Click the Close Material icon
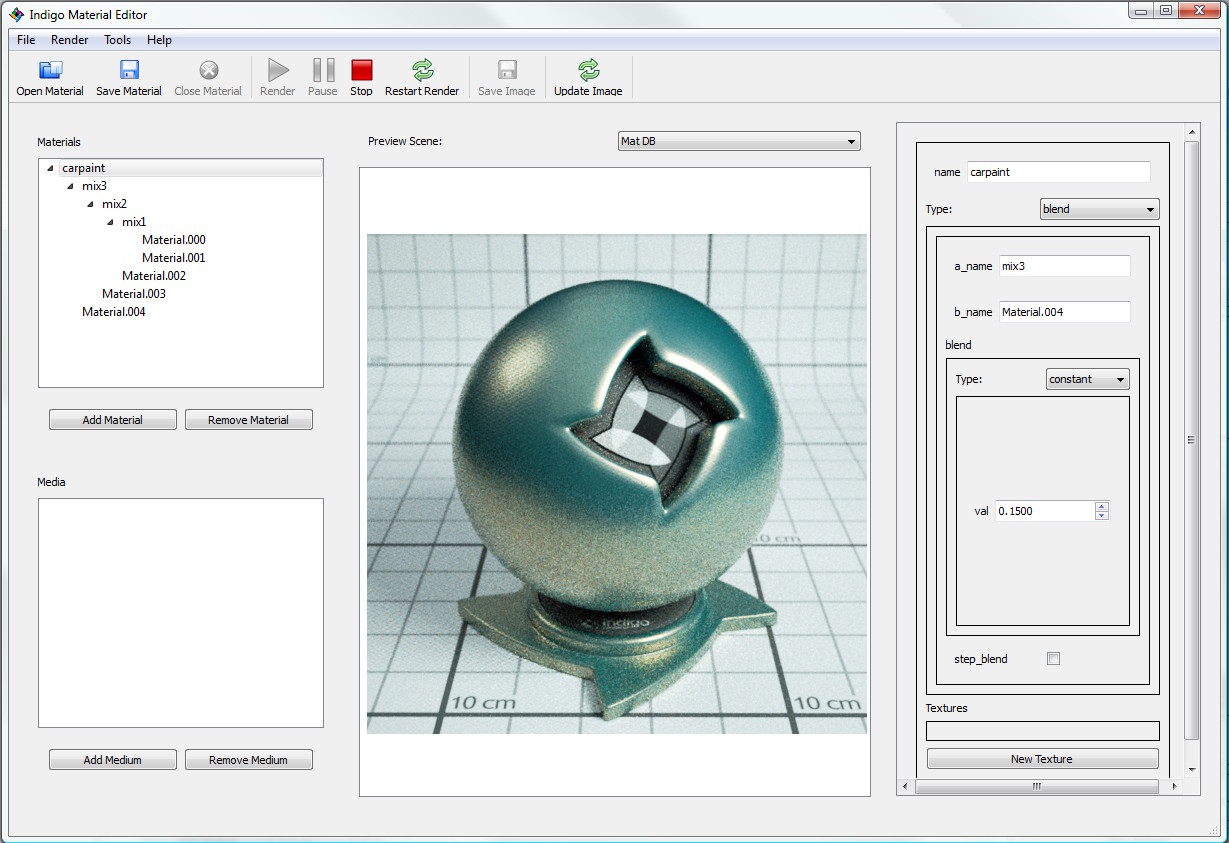This screenshot has height=843, width=1229. coord(208,70)
